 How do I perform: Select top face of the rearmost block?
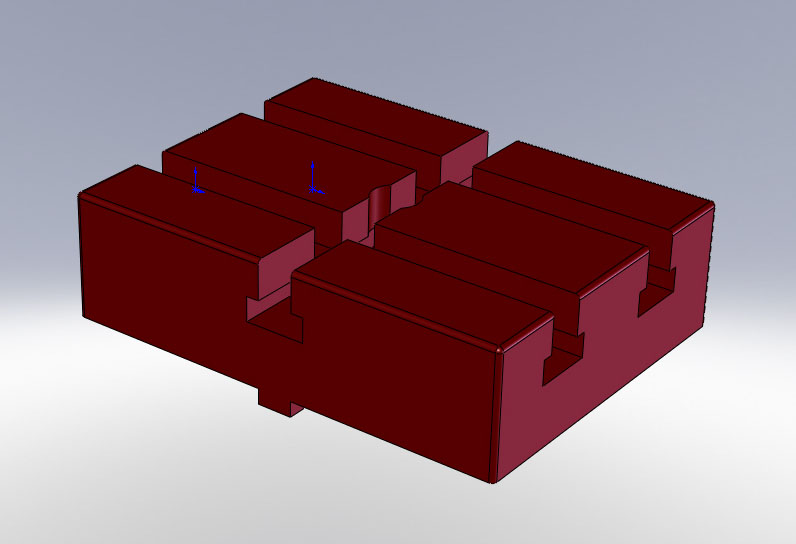coord(380,112)
